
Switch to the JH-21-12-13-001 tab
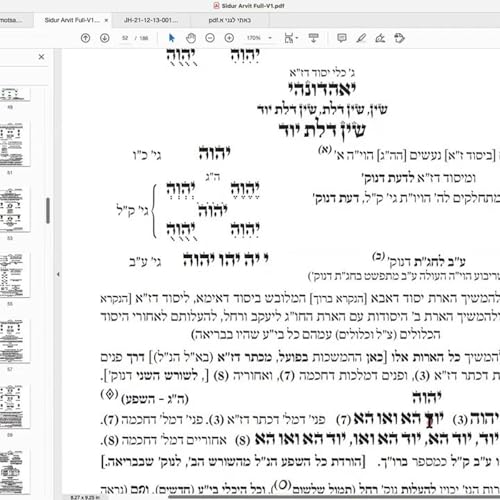[151, 20]
